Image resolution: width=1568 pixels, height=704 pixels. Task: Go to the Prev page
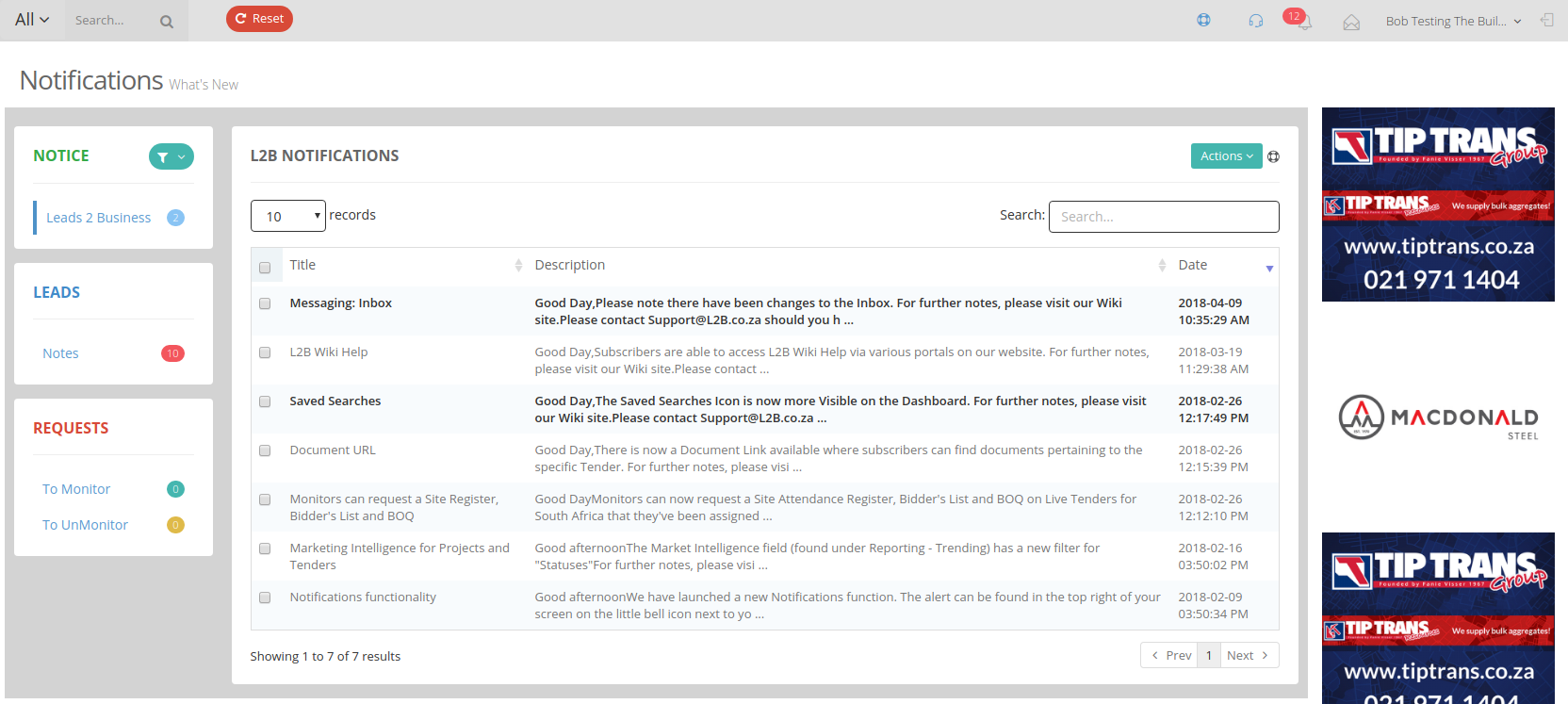[x=1169, y=655]
